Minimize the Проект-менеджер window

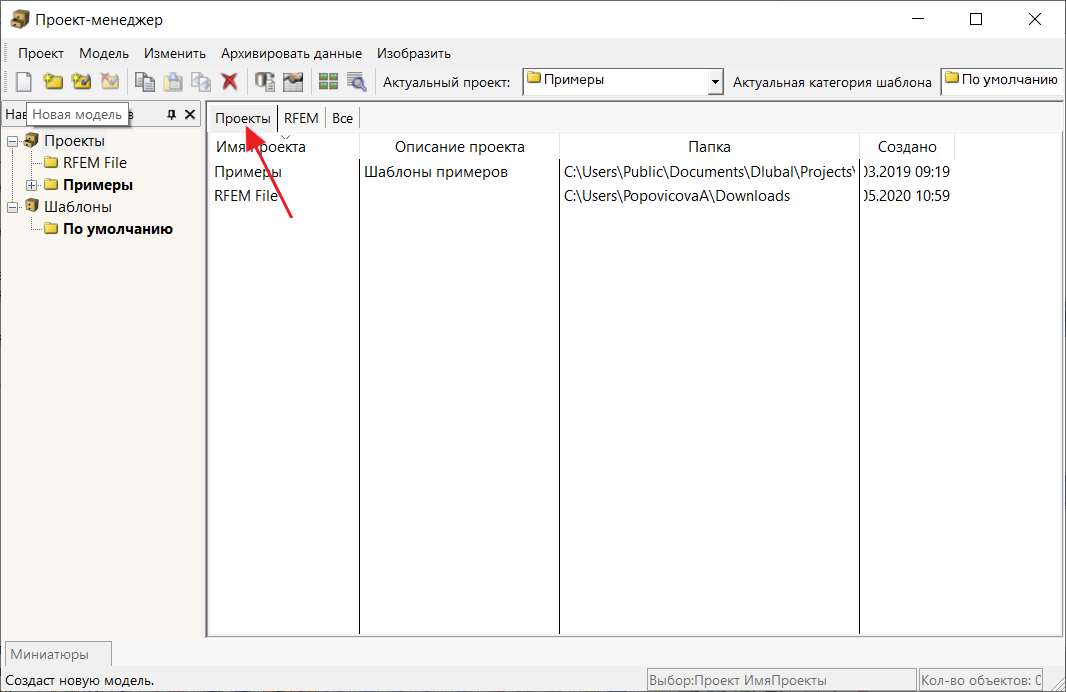click(917, 19)
